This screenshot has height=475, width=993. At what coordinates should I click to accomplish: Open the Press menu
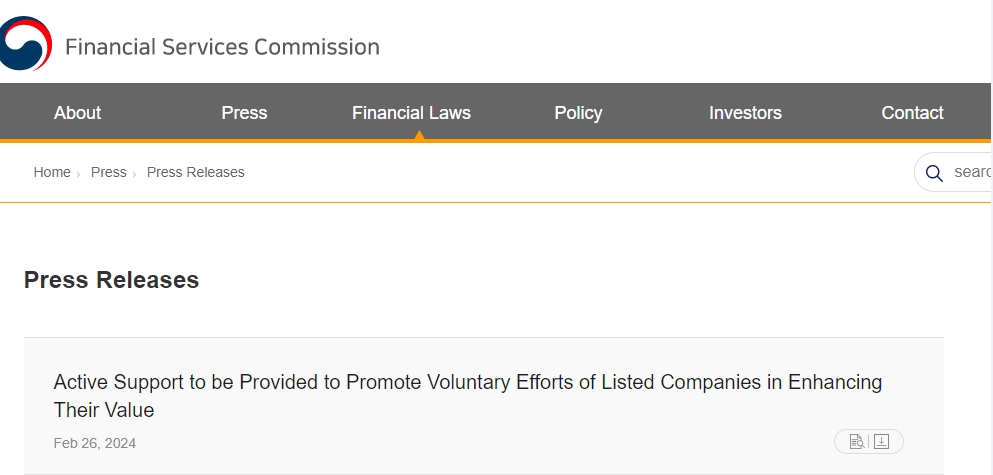tap(244, 113)
